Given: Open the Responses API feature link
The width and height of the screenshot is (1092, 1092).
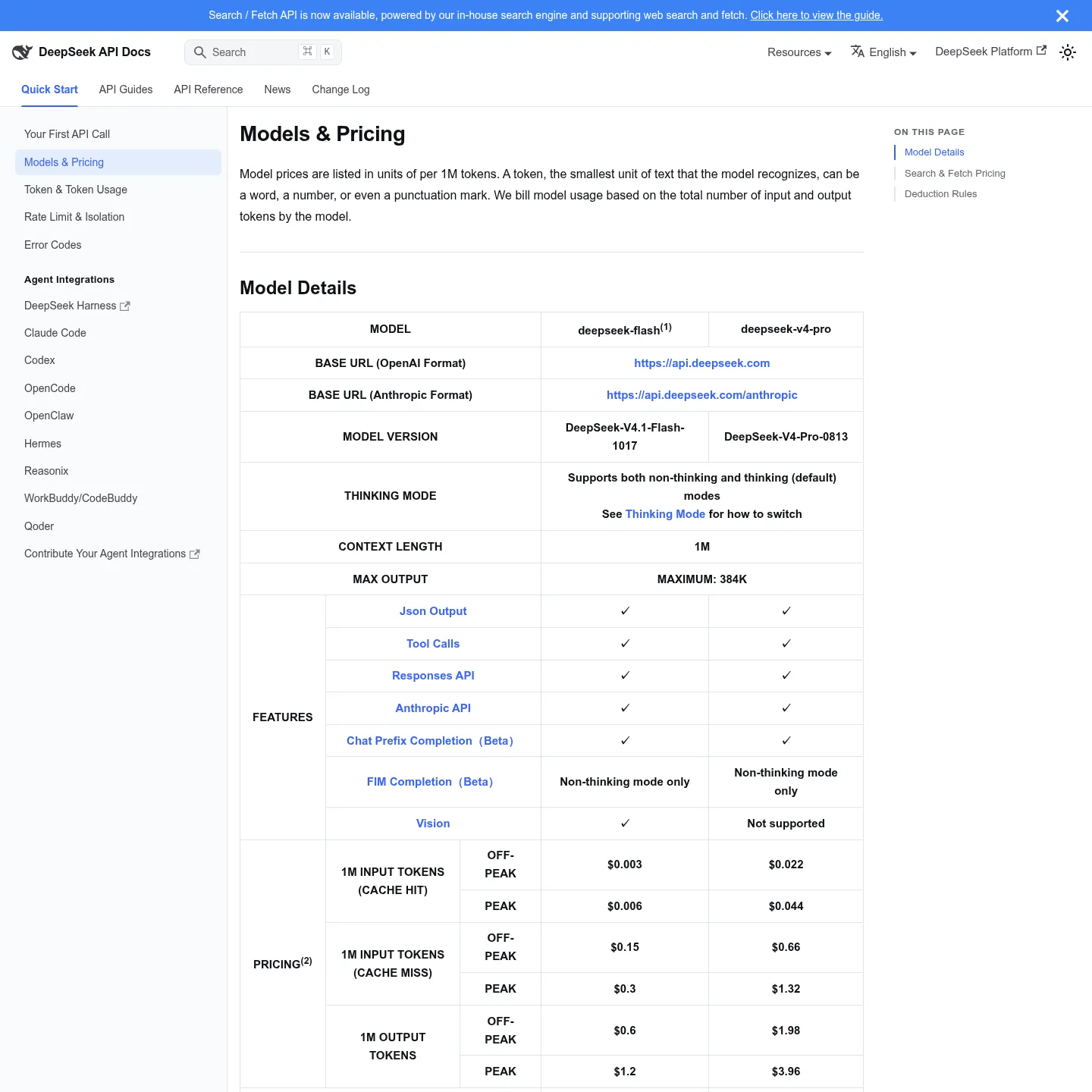Looking at the screenshot, I should point(433,676).
